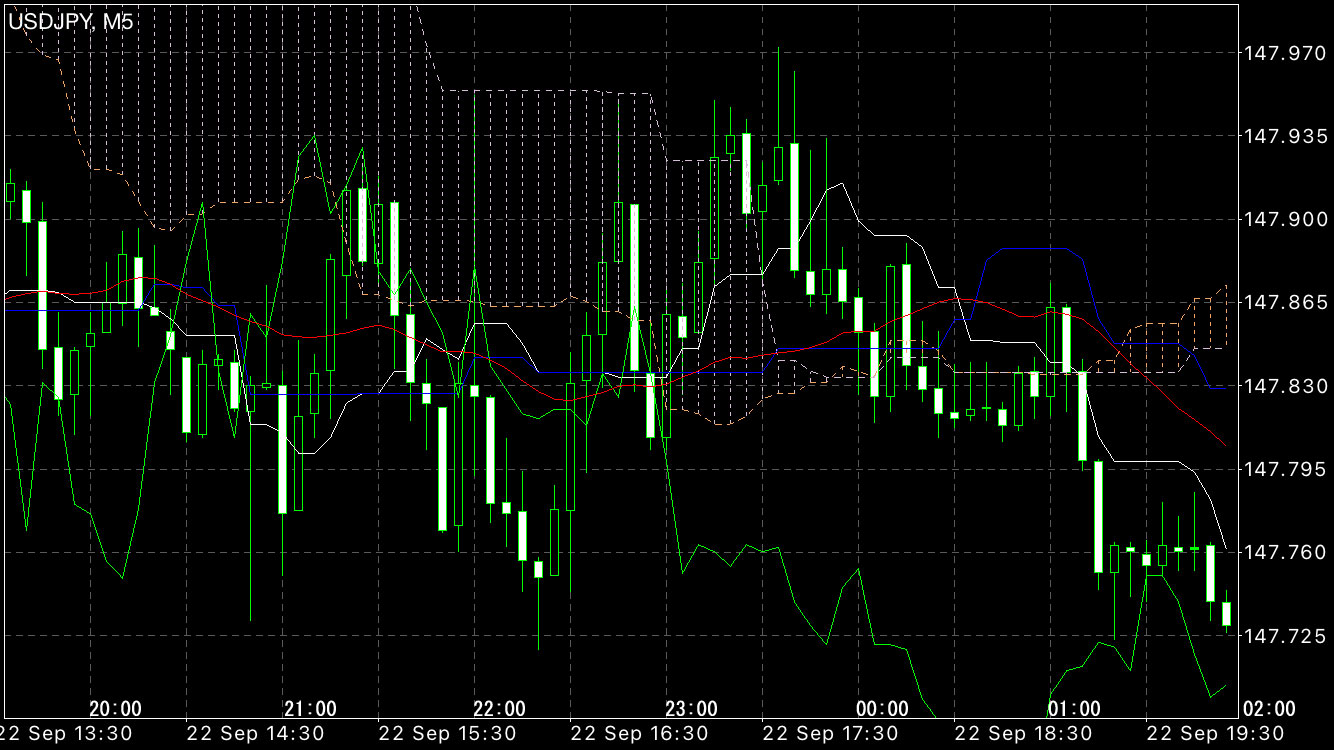
Task: Click the 01:00 time marker
Action: (1074, 709)
